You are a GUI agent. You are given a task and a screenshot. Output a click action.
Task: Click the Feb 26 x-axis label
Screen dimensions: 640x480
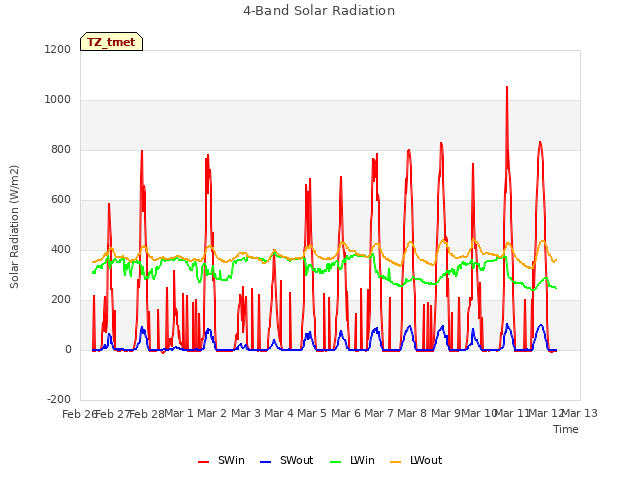tap(79, 414)
